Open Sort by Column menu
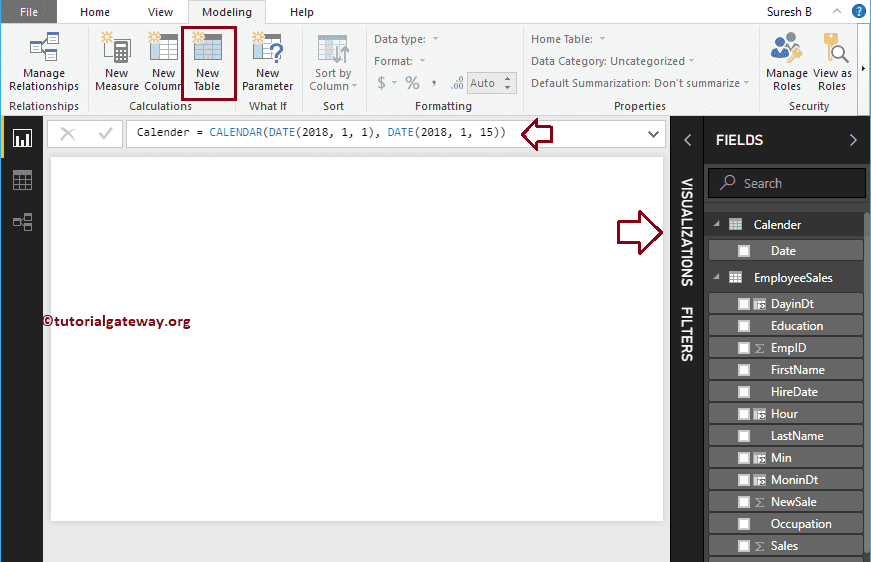The width and height of the screenshot is (871, 562). (x=333, y=62)
